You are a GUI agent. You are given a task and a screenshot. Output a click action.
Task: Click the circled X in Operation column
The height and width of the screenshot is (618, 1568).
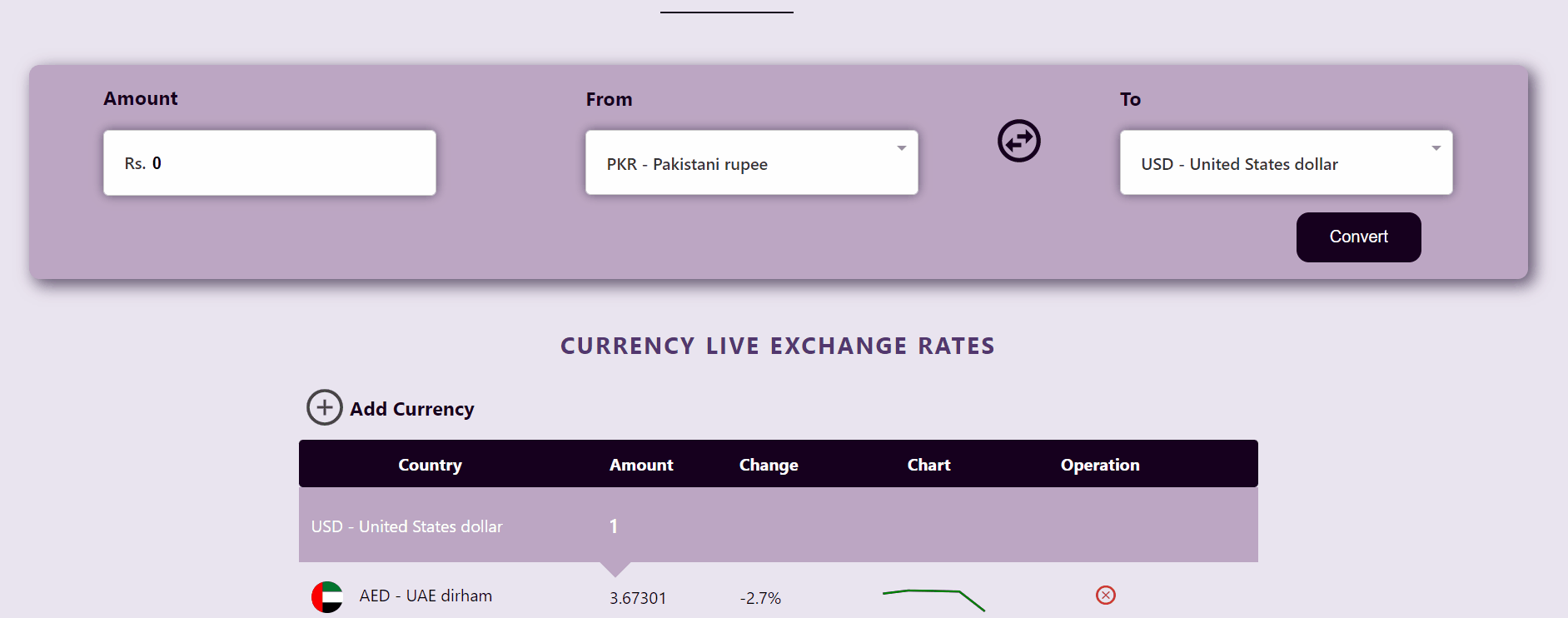1105,595
